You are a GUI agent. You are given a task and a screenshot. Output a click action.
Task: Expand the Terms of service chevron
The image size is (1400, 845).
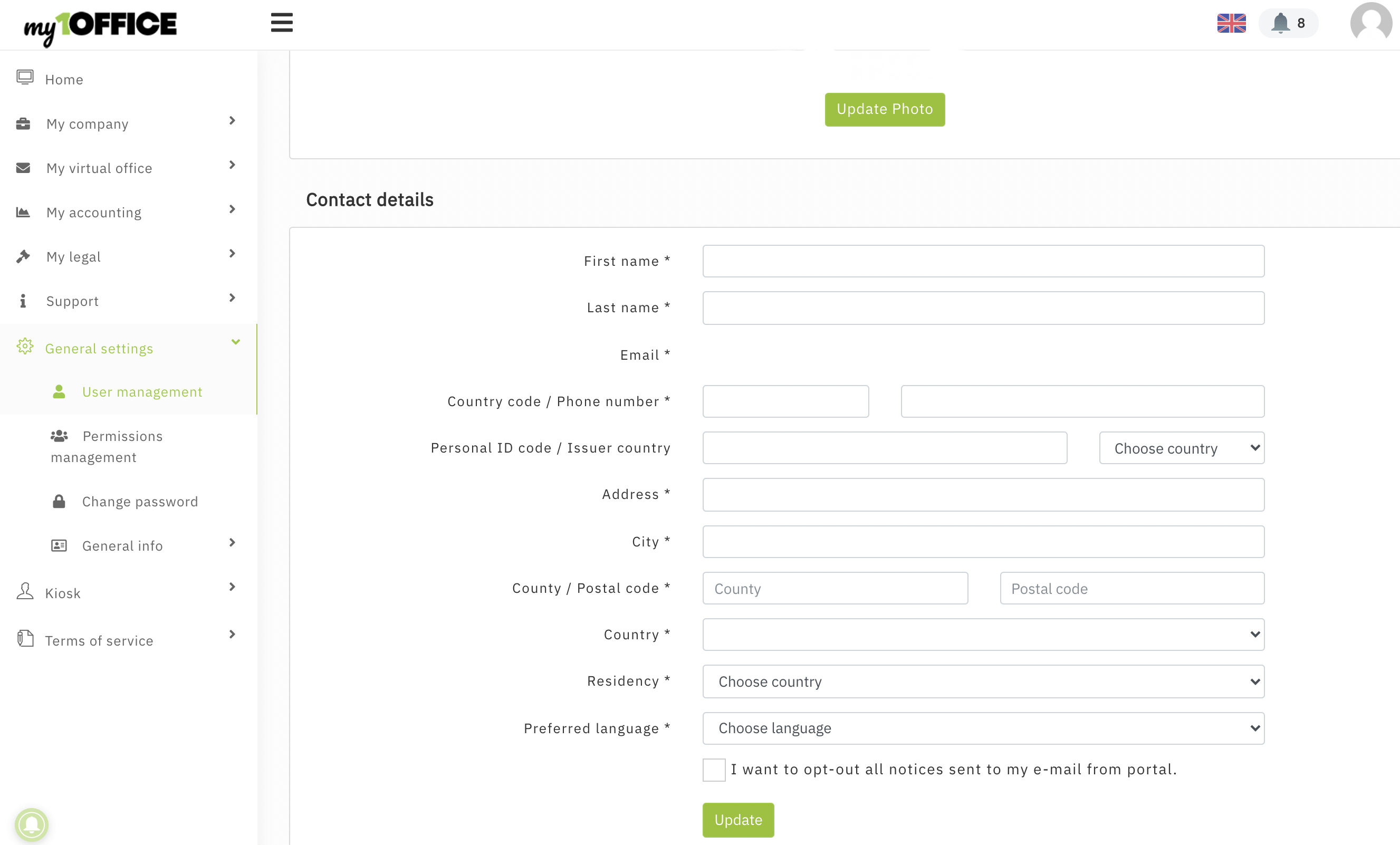(x=232, y=634)
